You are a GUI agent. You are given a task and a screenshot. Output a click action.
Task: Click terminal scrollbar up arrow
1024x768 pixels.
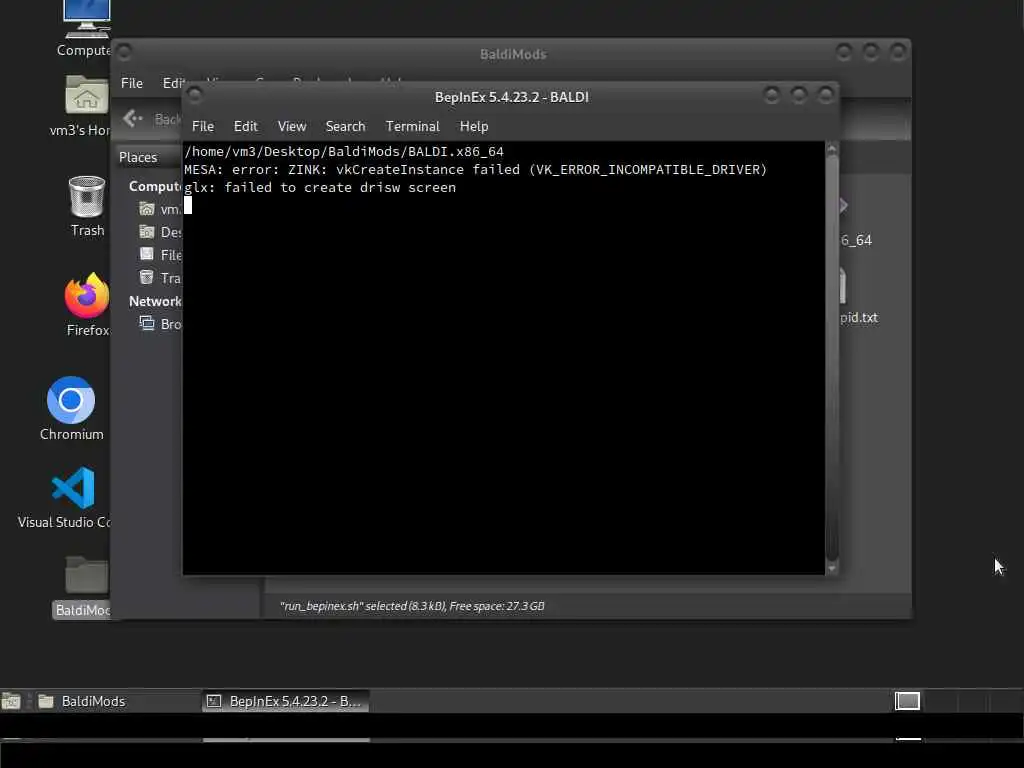click(831, 149)
